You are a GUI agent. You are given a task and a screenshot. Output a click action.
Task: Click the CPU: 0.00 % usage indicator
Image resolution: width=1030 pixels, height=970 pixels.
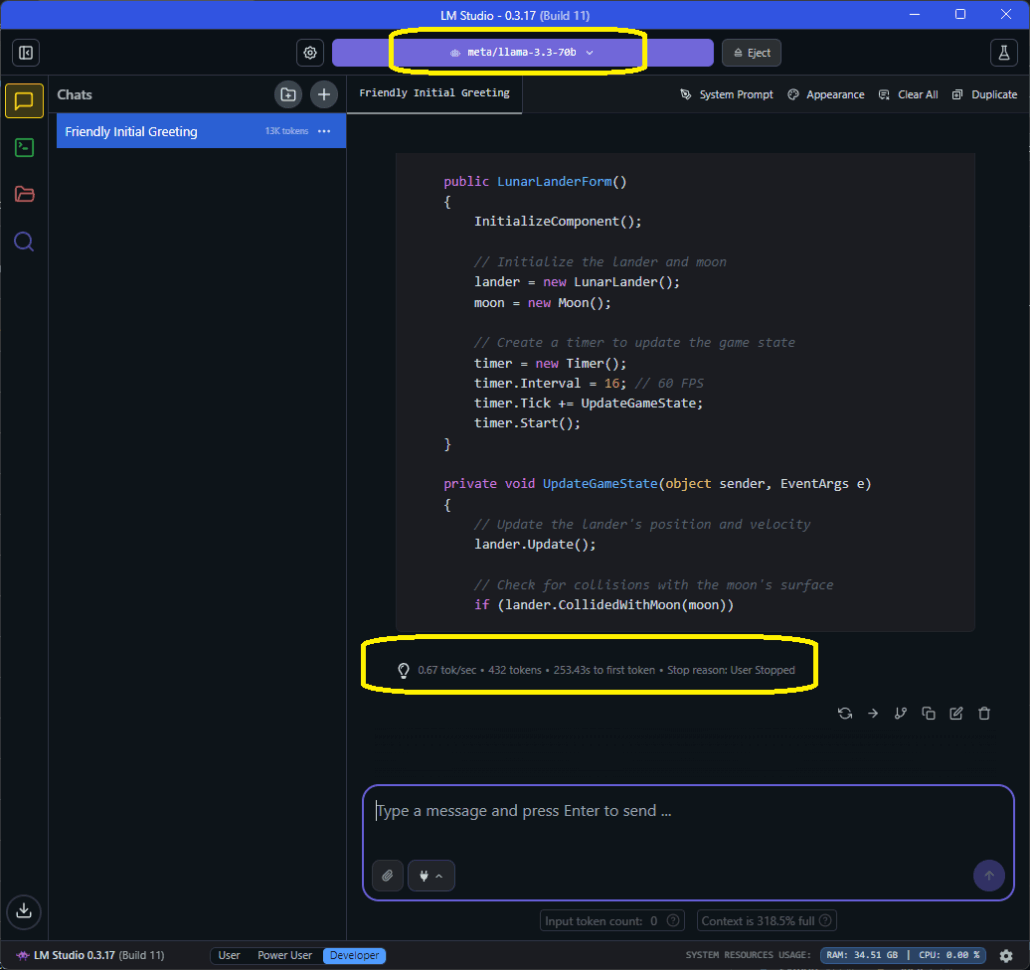pos(949,955)
